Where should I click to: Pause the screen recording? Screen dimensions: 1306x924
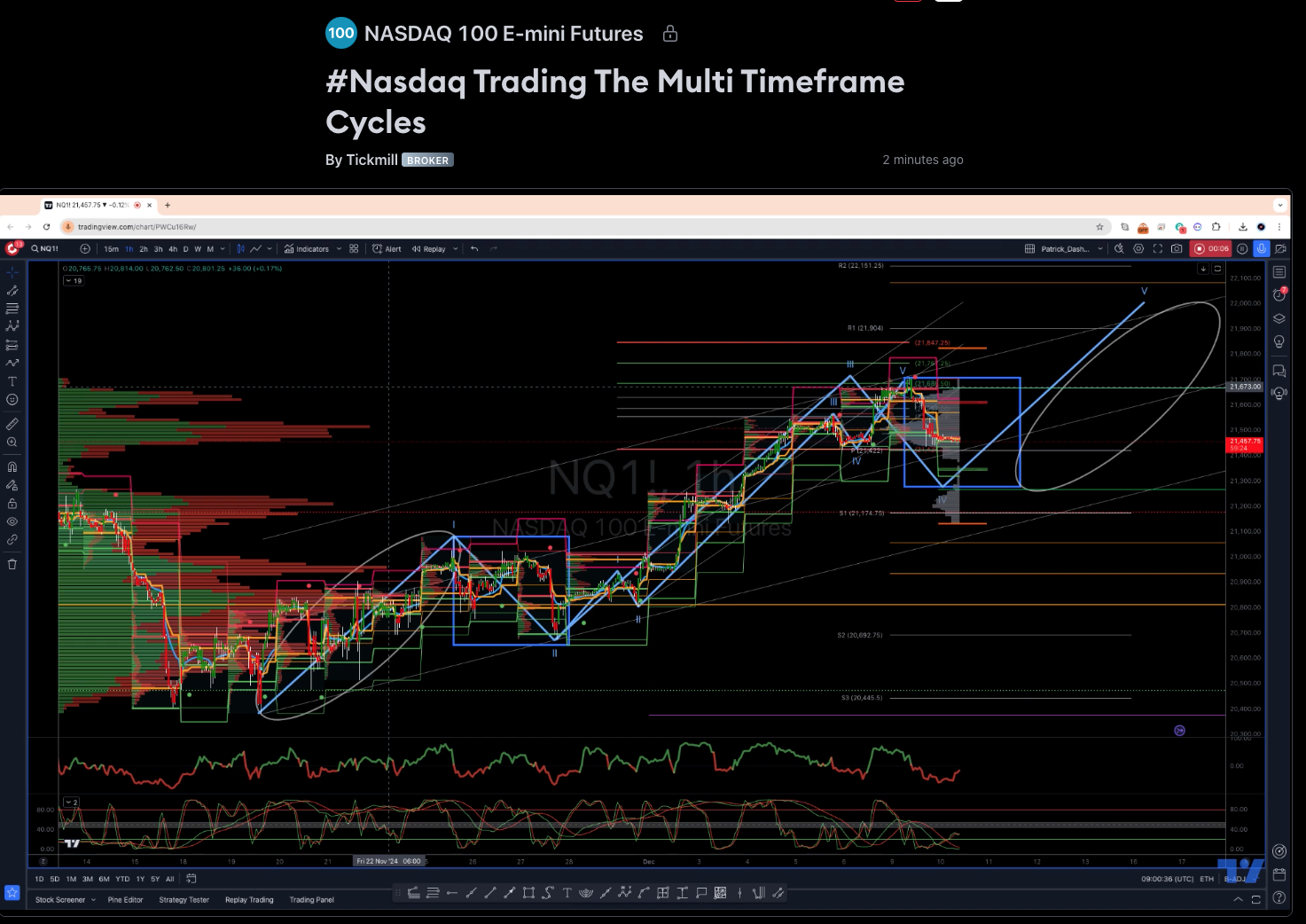(x=1242, y=249)
